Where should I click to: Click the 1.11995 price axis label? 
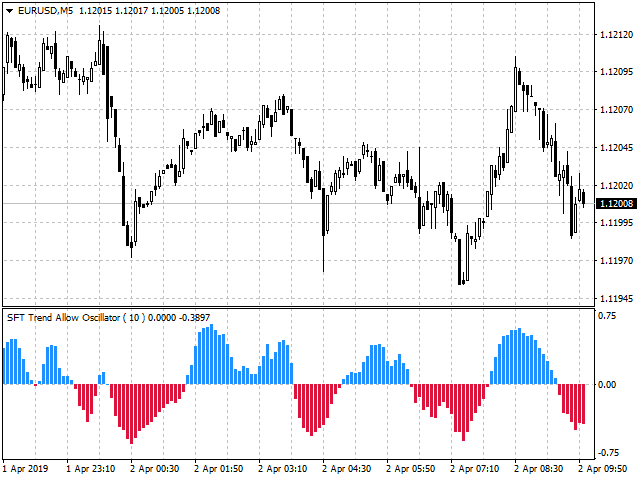[616, 223]
